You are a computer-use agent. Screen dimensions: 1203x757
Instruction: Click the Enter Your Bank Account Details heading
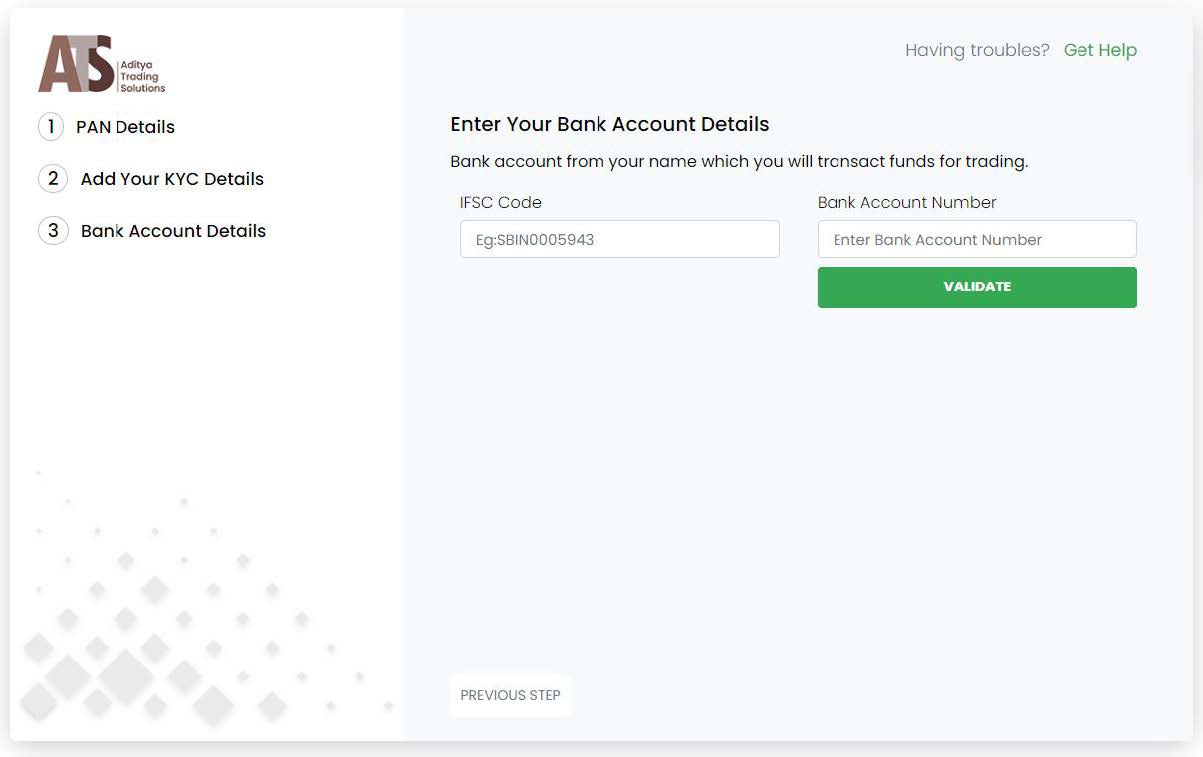(x=610, y=125)
